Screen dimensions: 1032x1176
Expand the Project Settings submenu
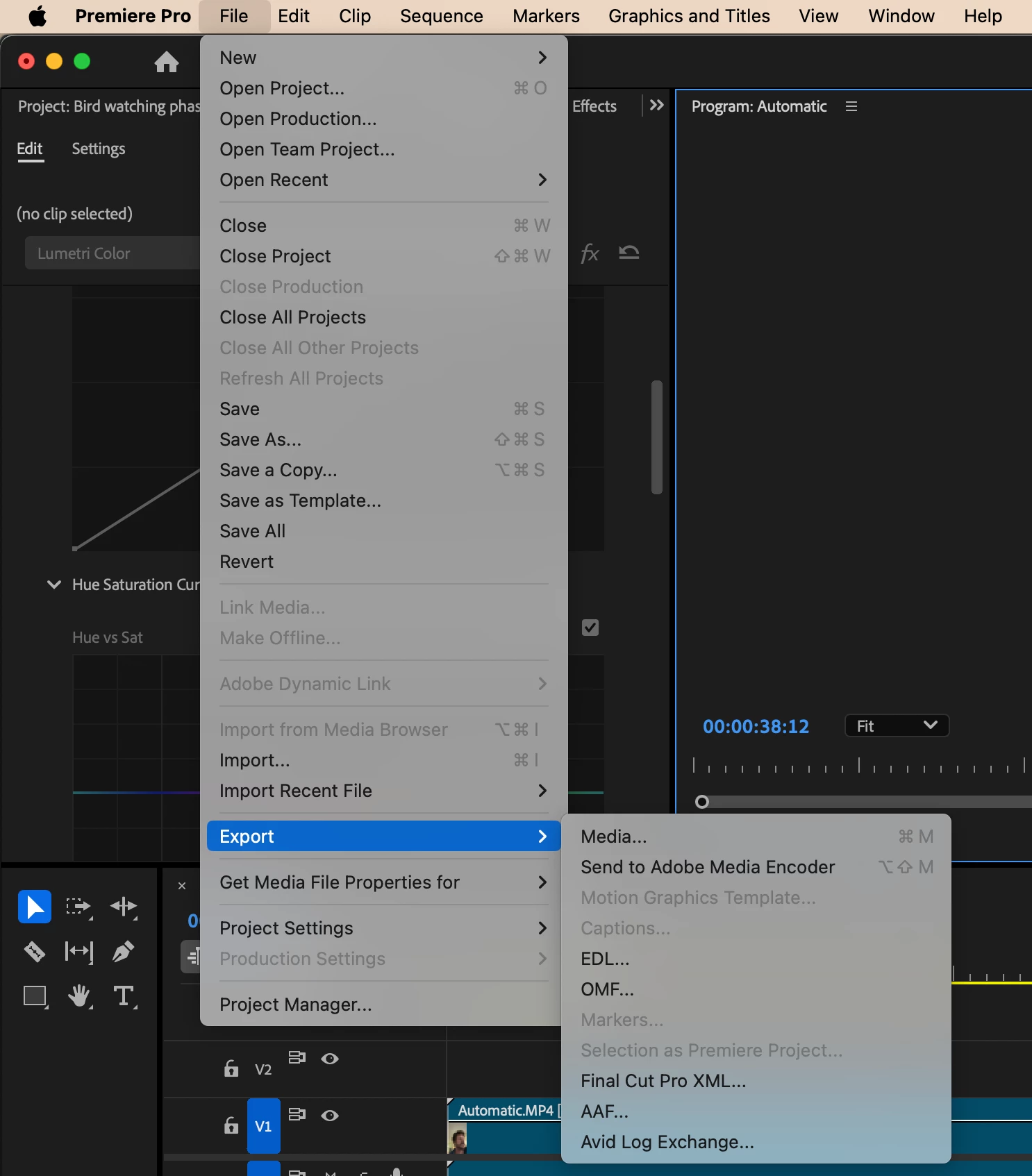coord(384,928)
